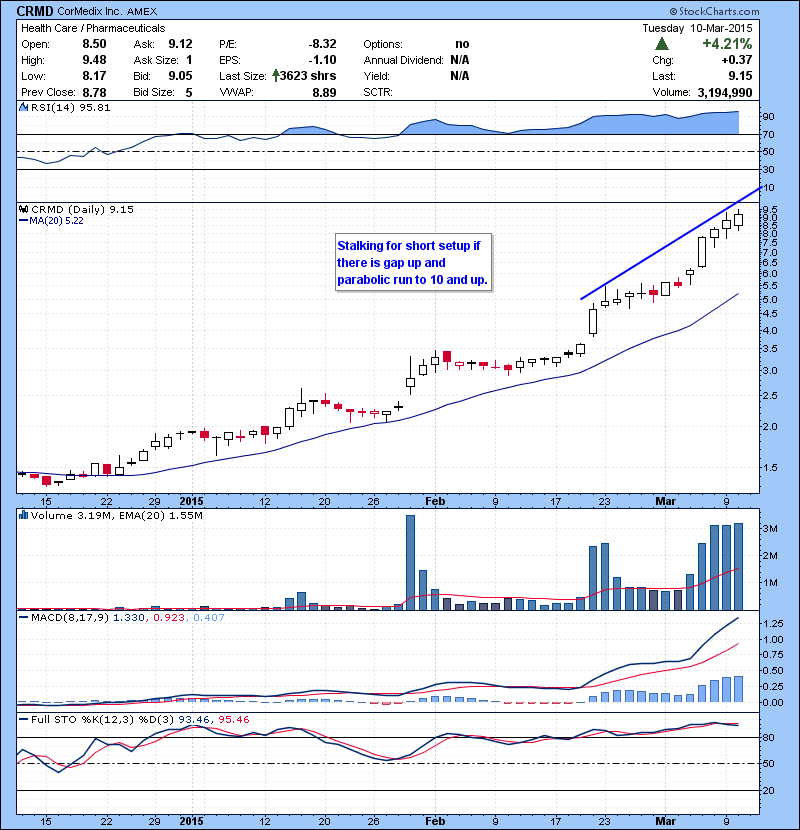Click the Last price value '9.15'
Screen dimensions: 800x830
point(740,76)
